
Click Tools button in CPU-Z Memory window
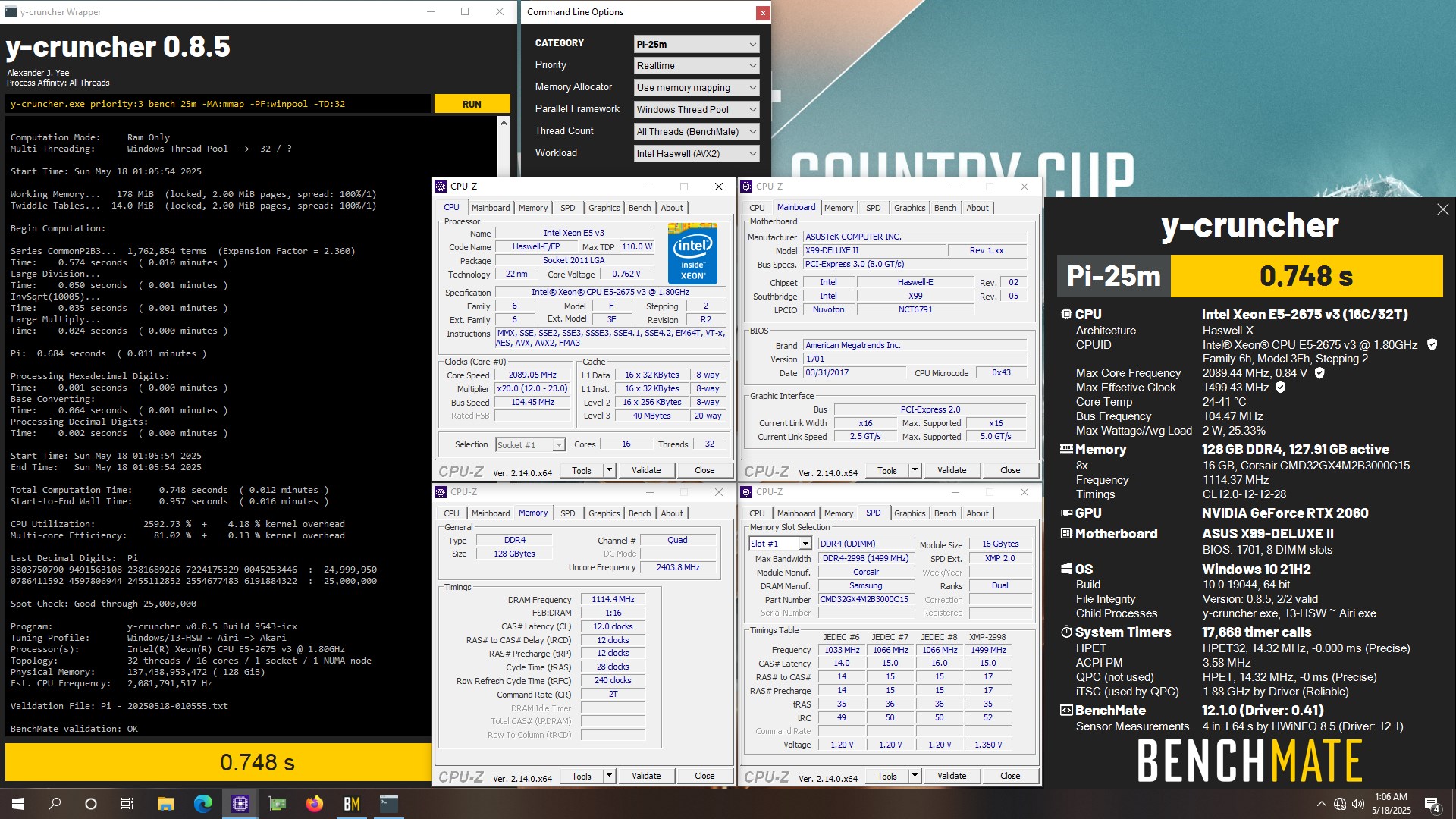point(582,776)
